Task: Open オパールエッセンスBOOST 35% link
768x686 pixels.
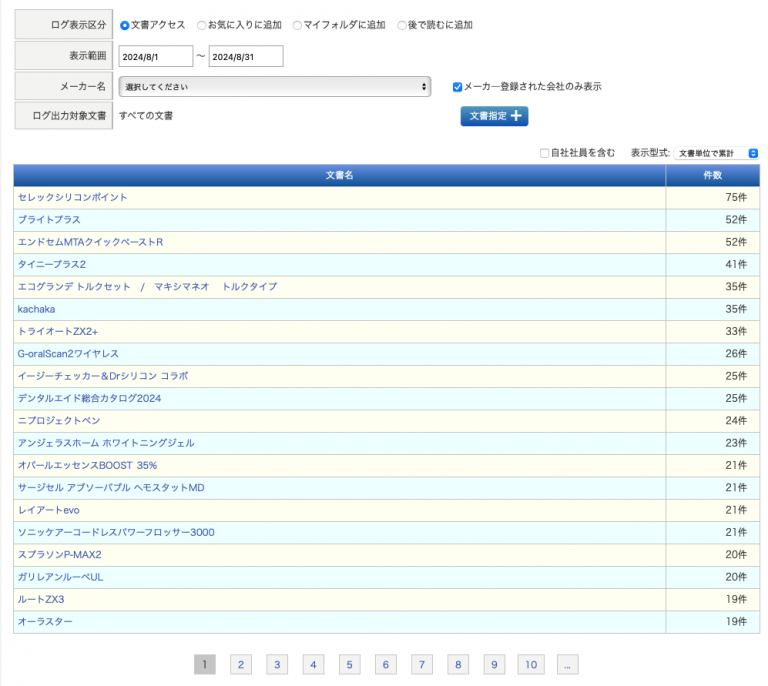Action: (87, 465)
